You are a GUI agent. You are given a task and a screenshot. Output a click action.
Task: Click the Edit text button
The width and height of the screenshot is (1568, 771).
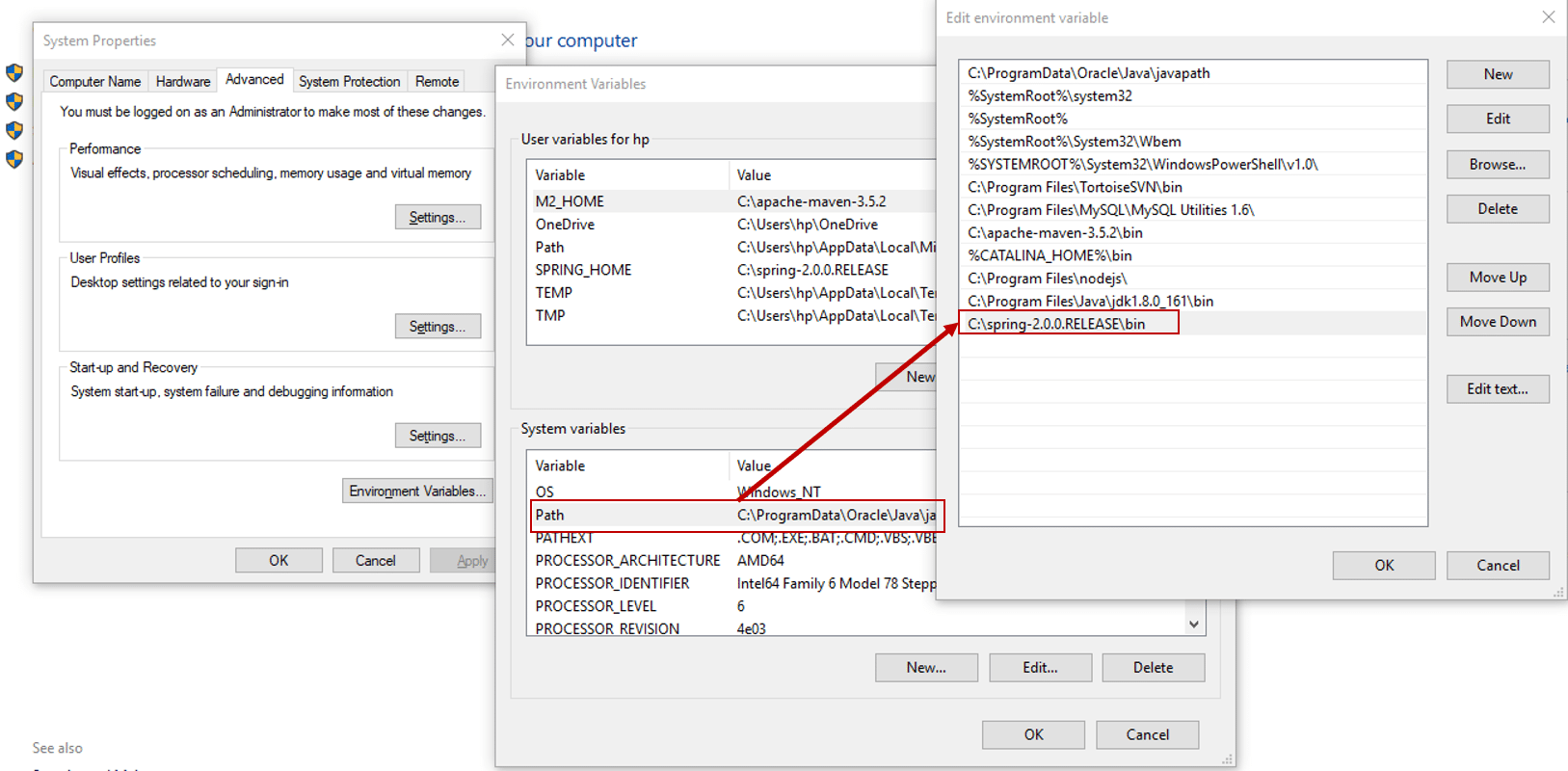click(1497, 389)
